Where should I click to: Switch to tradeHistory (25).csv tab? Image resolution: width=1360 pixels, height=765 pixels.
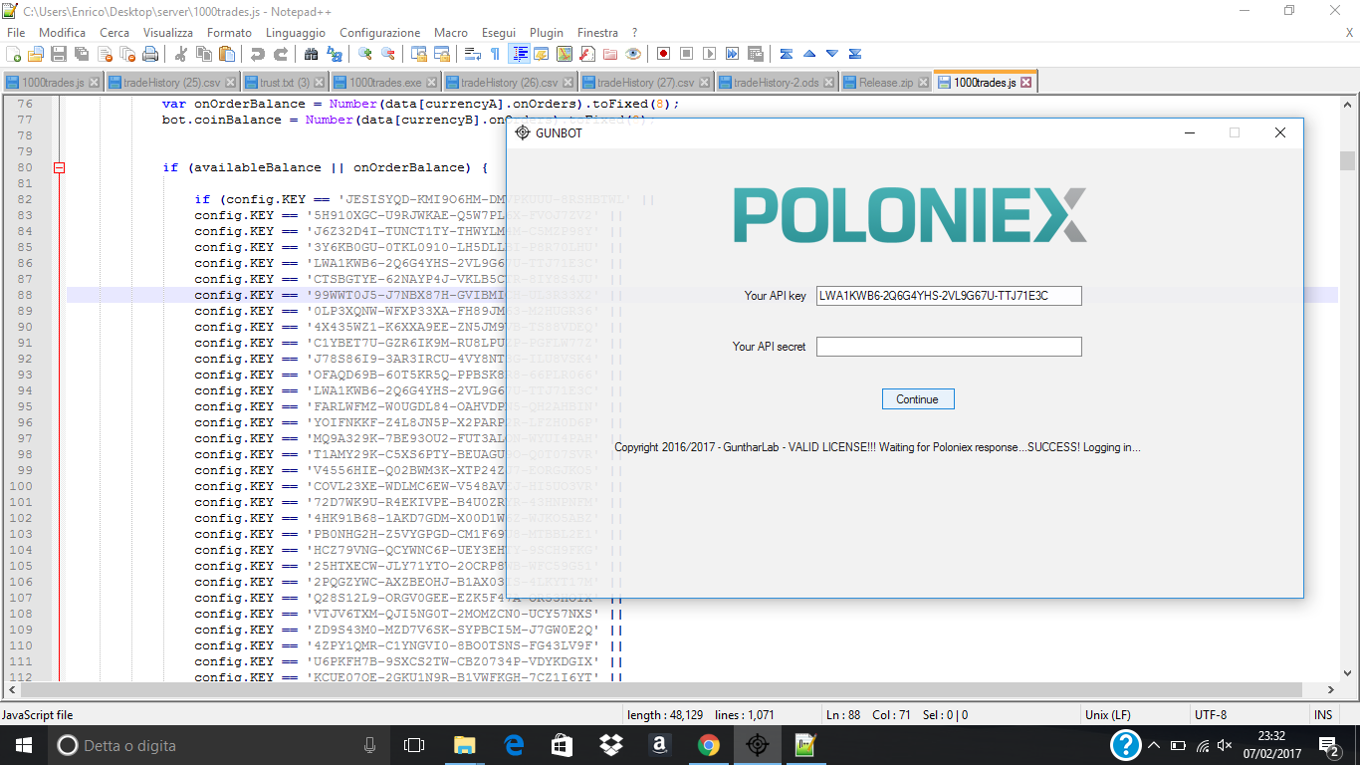coord(172,83)
